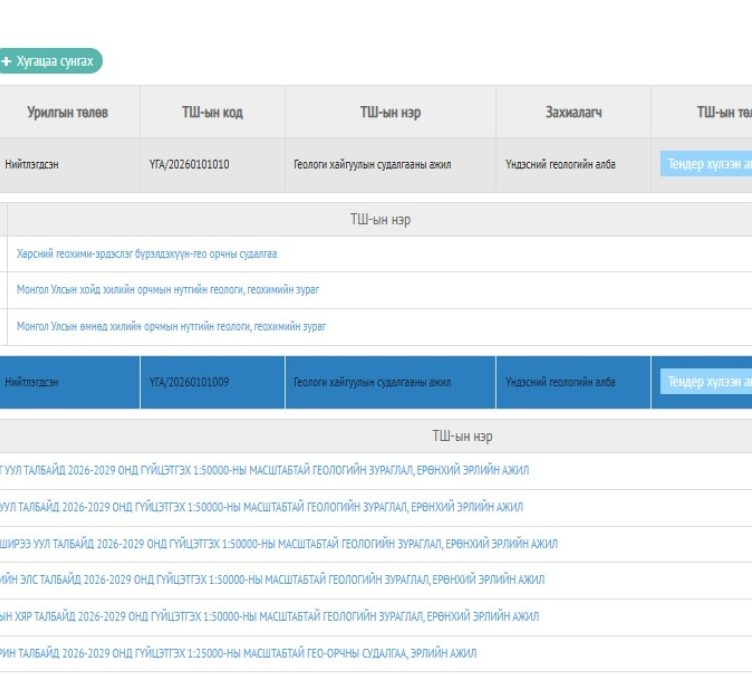
Task: Expand the first Нийтлэгдсэн row status cell
Action: (x=32, y=165)
